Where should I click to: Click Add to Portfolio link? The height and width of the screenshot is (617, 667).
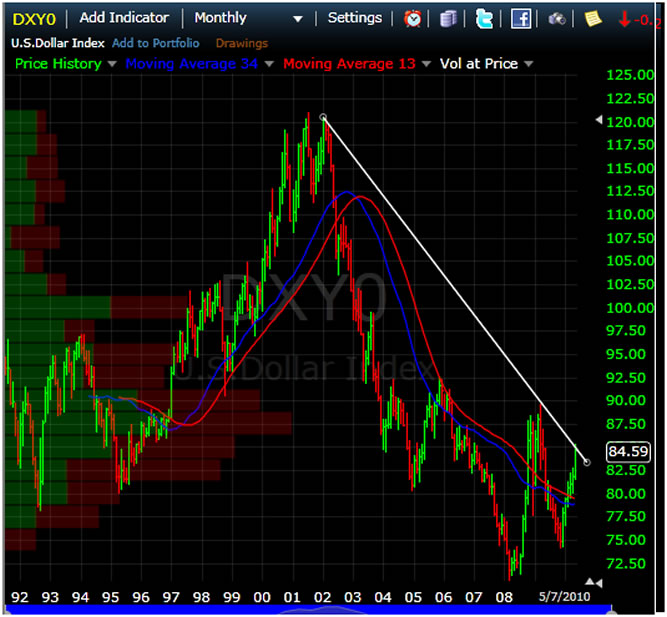[x=156, y=43]
